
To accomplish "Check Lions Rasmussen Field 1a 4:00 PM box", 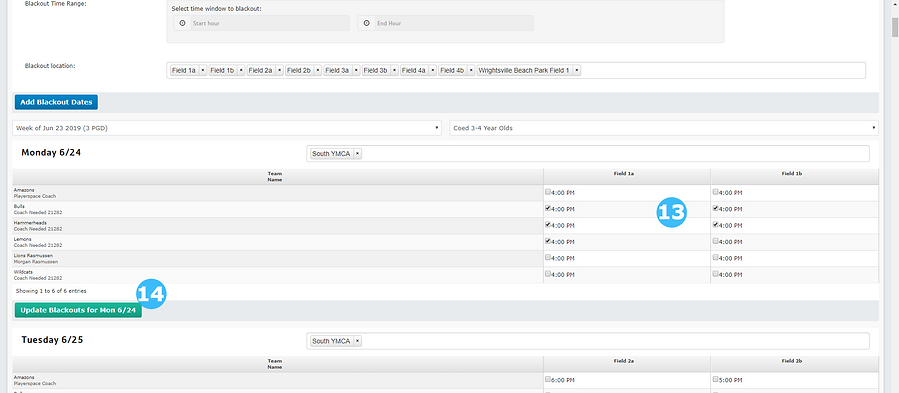I will [x=548, y=258].
